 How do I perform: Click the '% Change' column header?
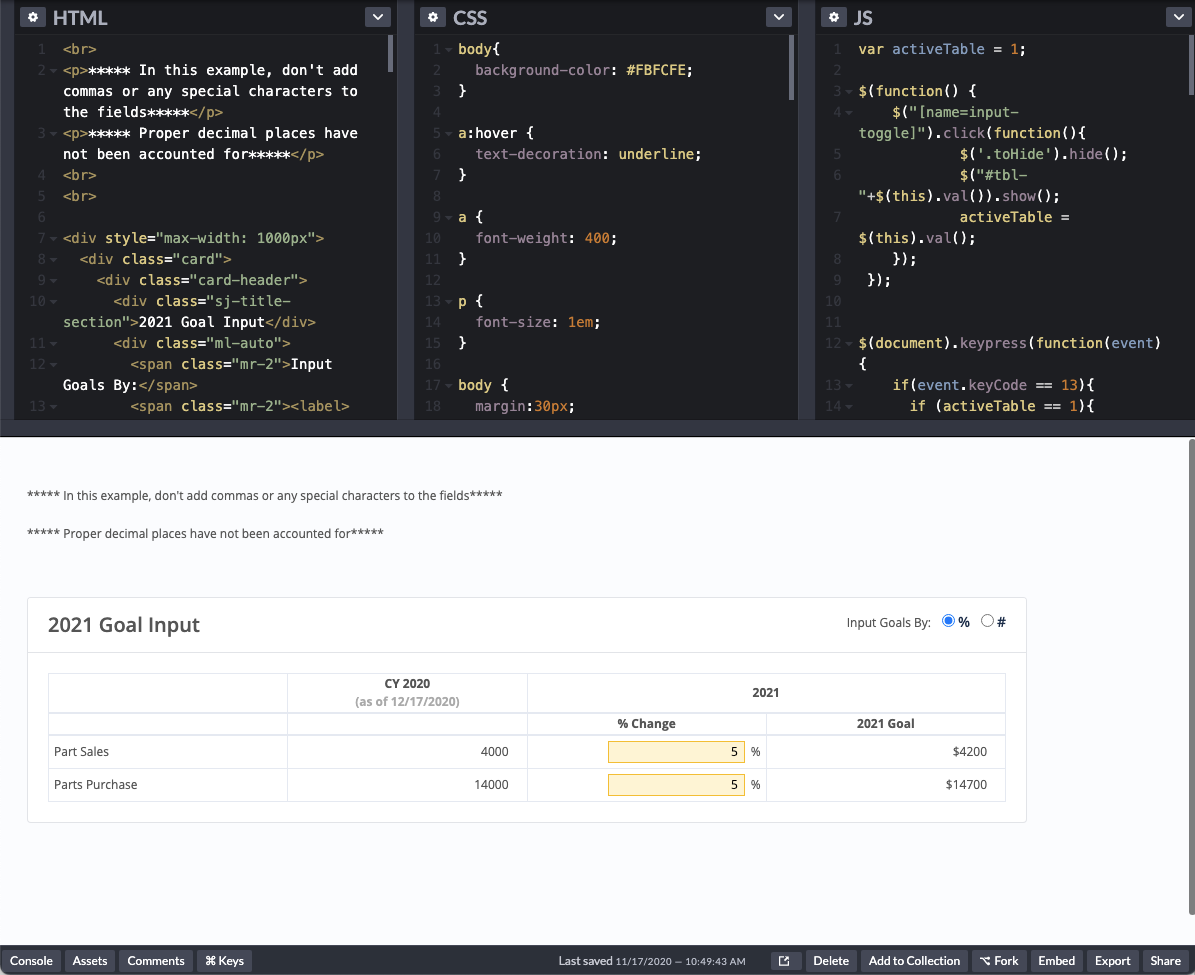646,723
